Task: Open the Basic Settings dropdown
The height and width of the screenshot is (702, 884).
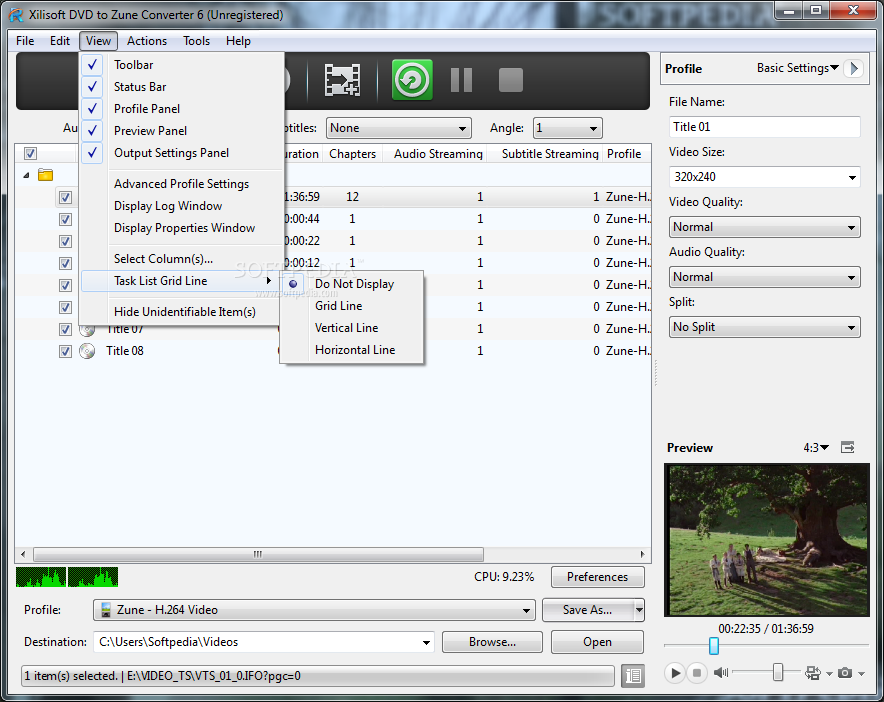Action: pyautogui.click(x=798, y=68)
